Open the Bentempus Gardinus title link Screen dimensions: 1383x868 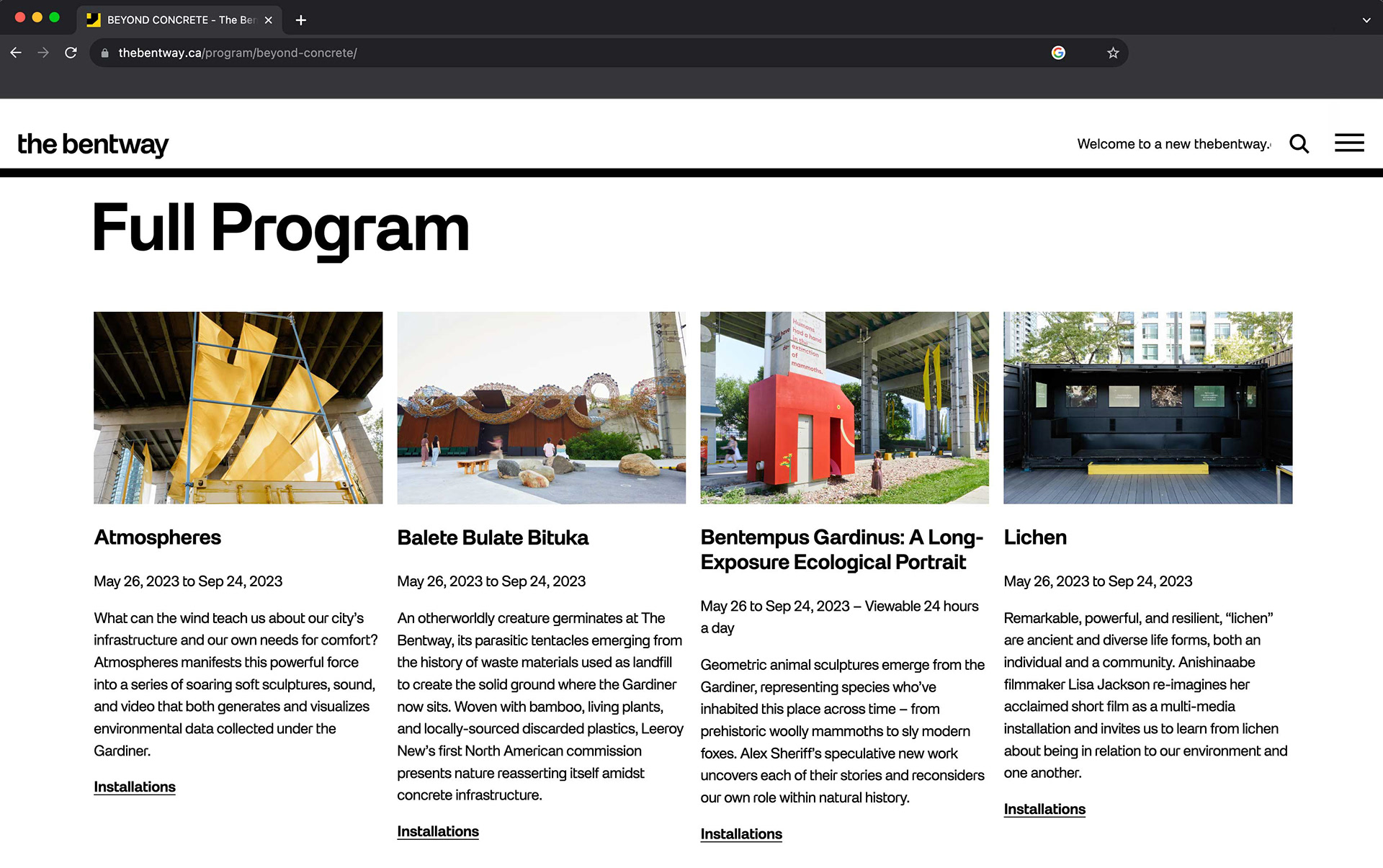point(841,550)
